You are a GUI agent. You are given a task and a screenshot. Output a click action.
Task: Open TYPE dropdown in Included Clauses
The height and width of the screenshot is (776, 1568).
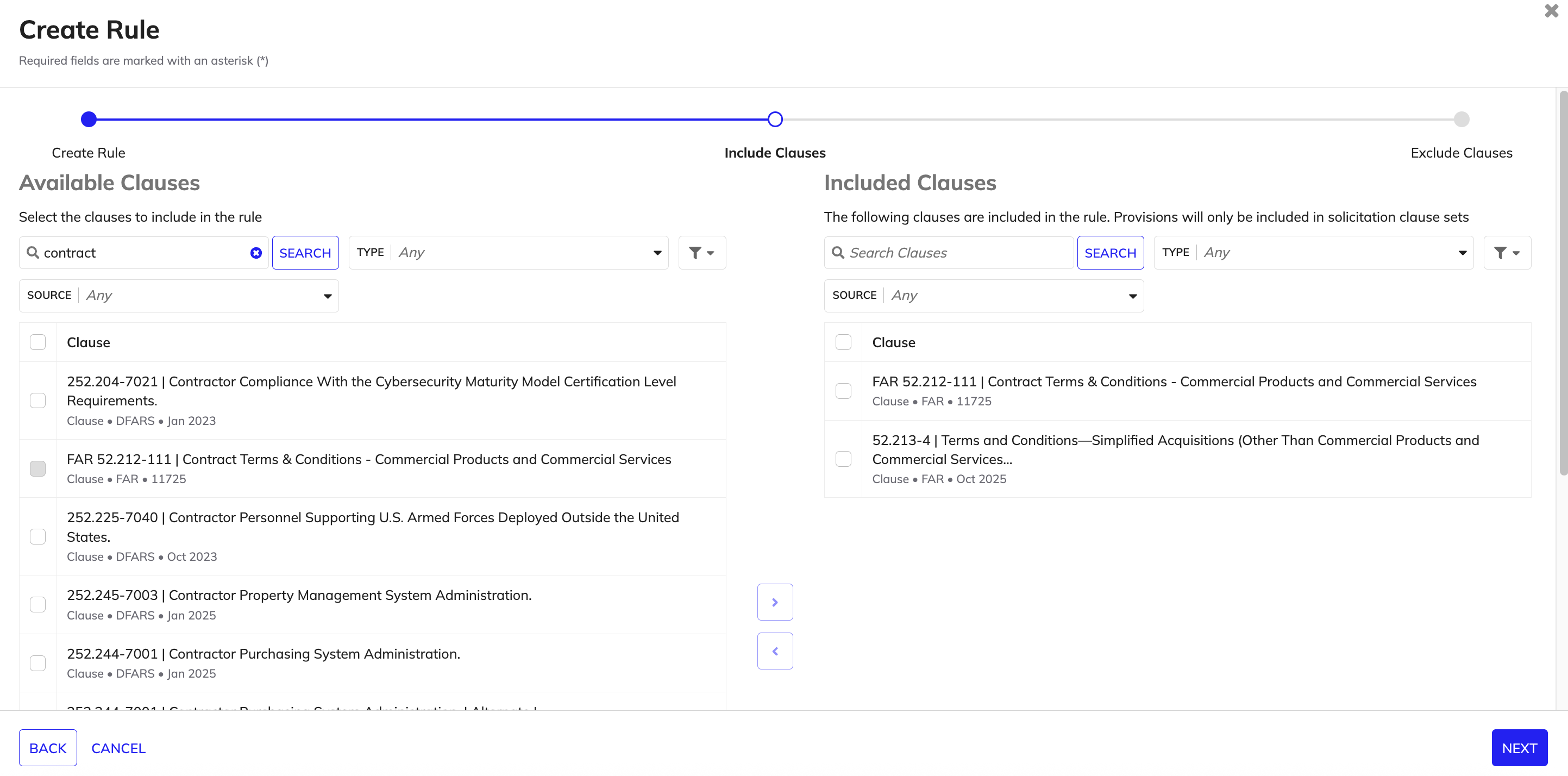pos(1314,253)
